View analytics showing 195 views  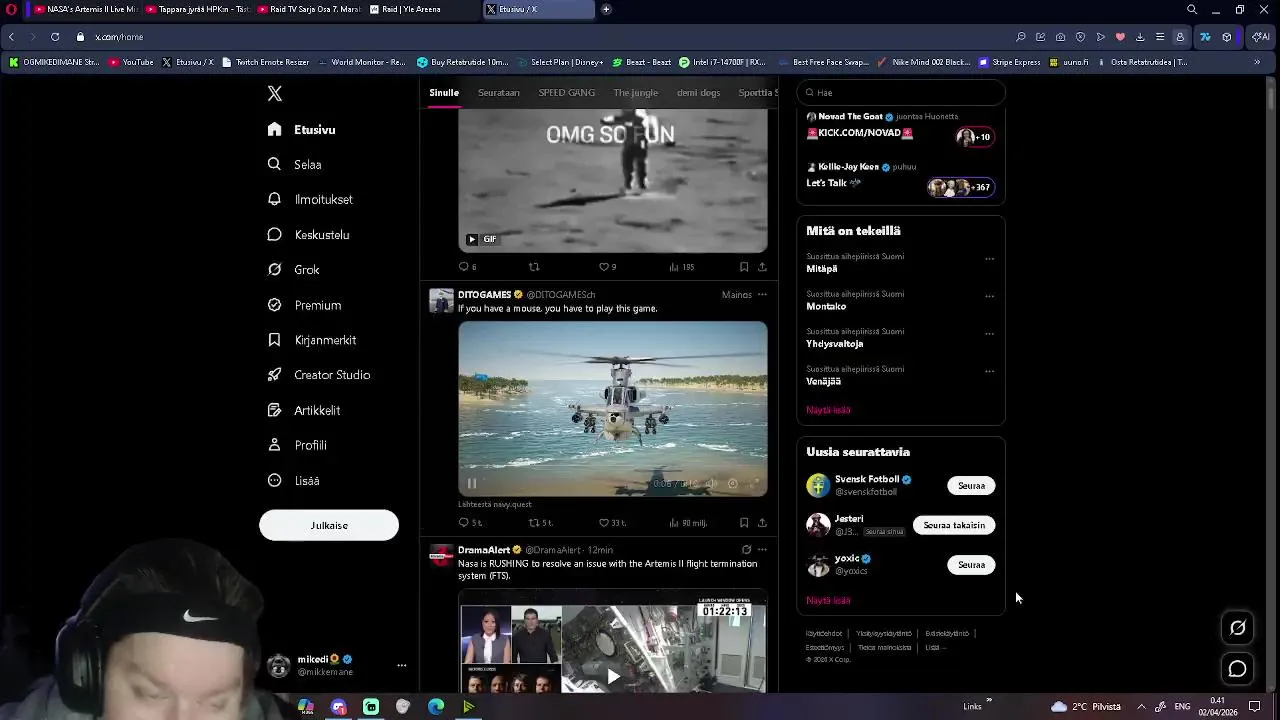[x=681, y=267]
